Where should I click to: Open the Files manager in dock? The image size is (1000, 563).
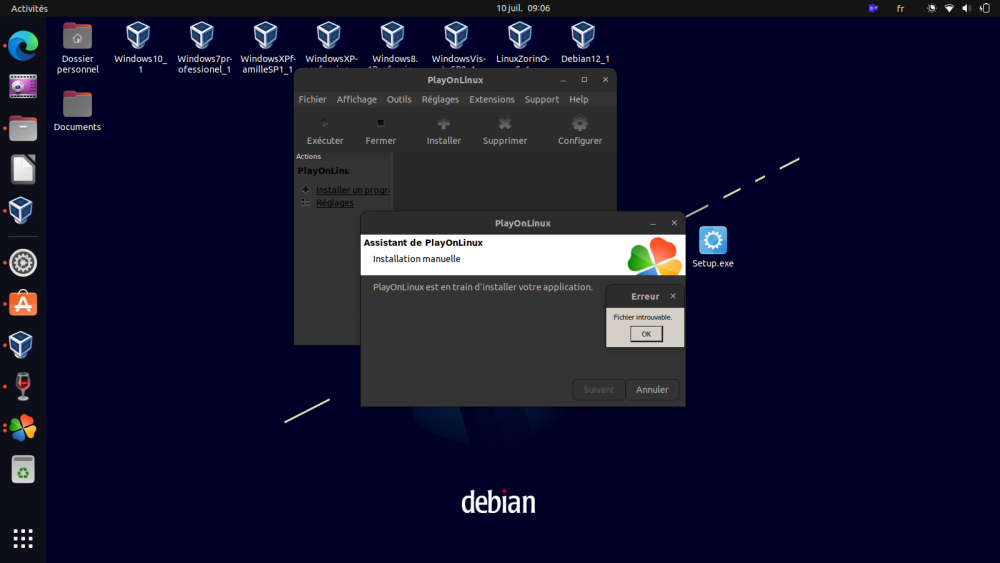23,128
